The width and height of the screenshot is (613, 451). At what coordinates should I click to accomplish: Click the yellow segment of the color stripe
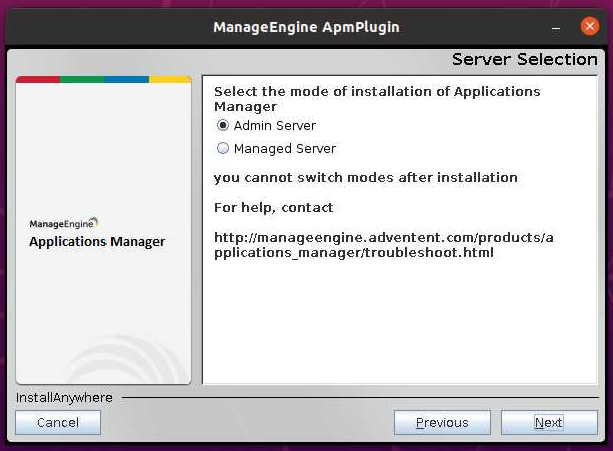coord(170,79)
